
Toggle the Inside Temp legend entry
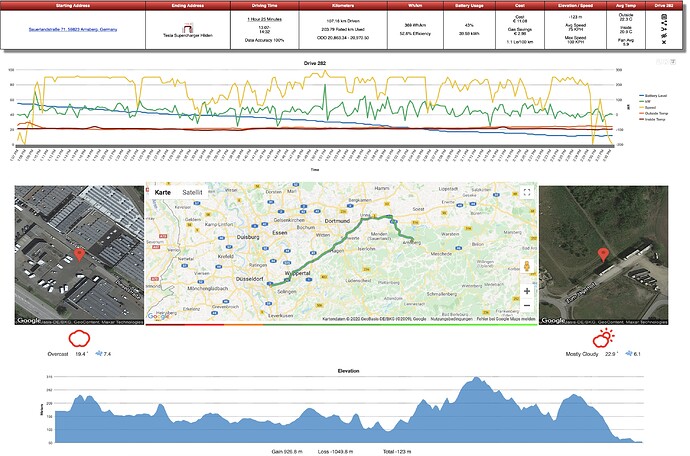point(653,119)
